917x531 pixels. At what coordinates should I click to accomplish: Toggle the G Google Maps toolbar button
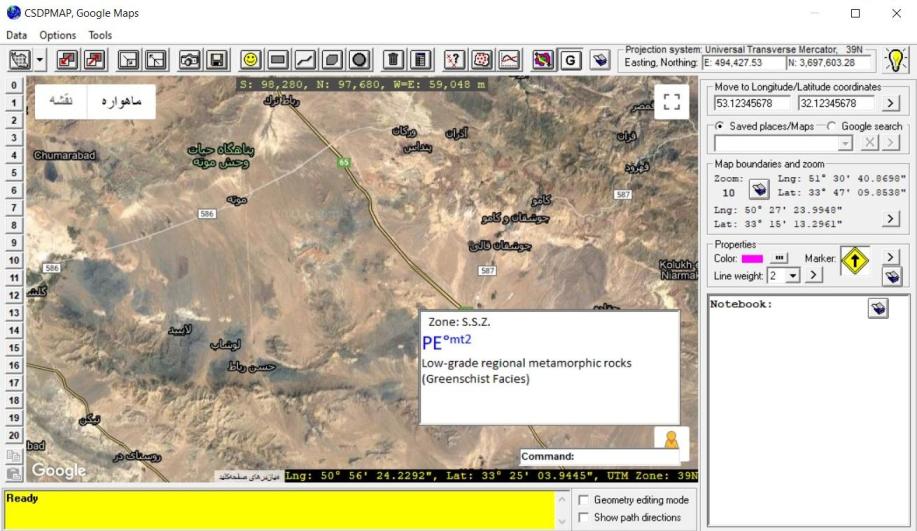tap(570, 60)
